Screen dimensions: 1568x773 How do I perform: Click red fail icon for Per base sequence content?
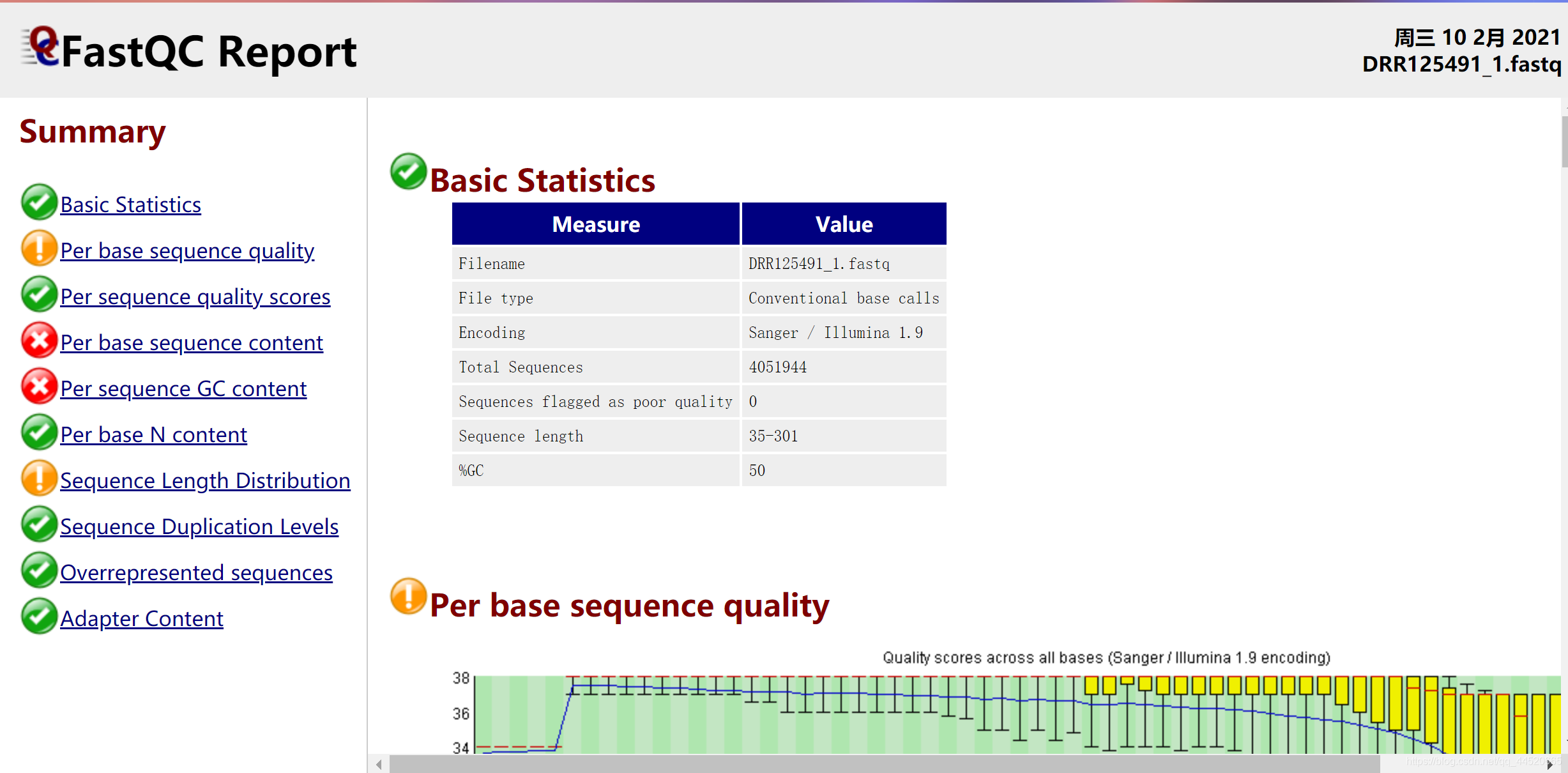[x=39, y=341]
